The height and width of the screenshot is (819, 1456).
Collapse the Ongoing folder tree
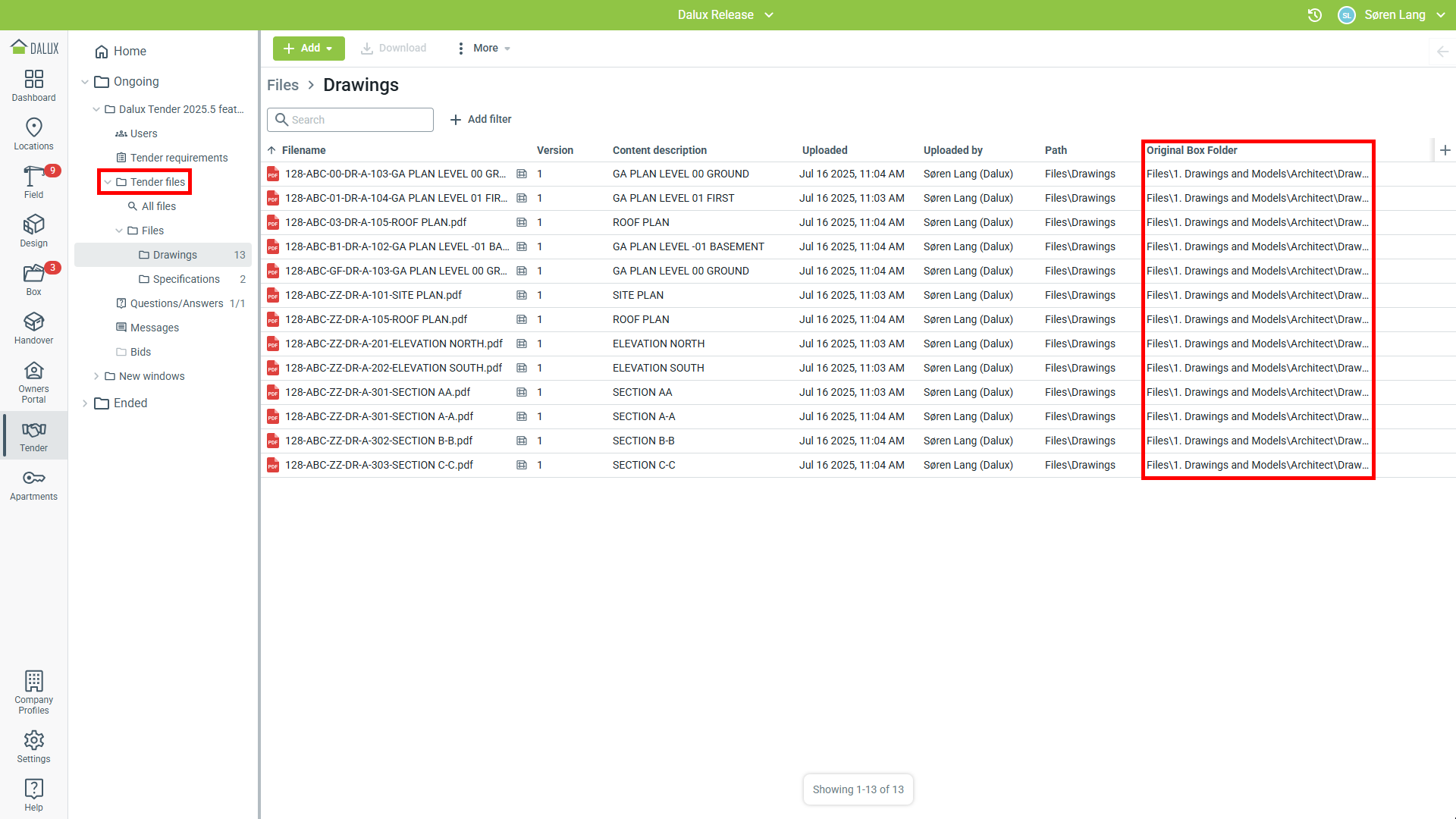[x=85, y=82]
